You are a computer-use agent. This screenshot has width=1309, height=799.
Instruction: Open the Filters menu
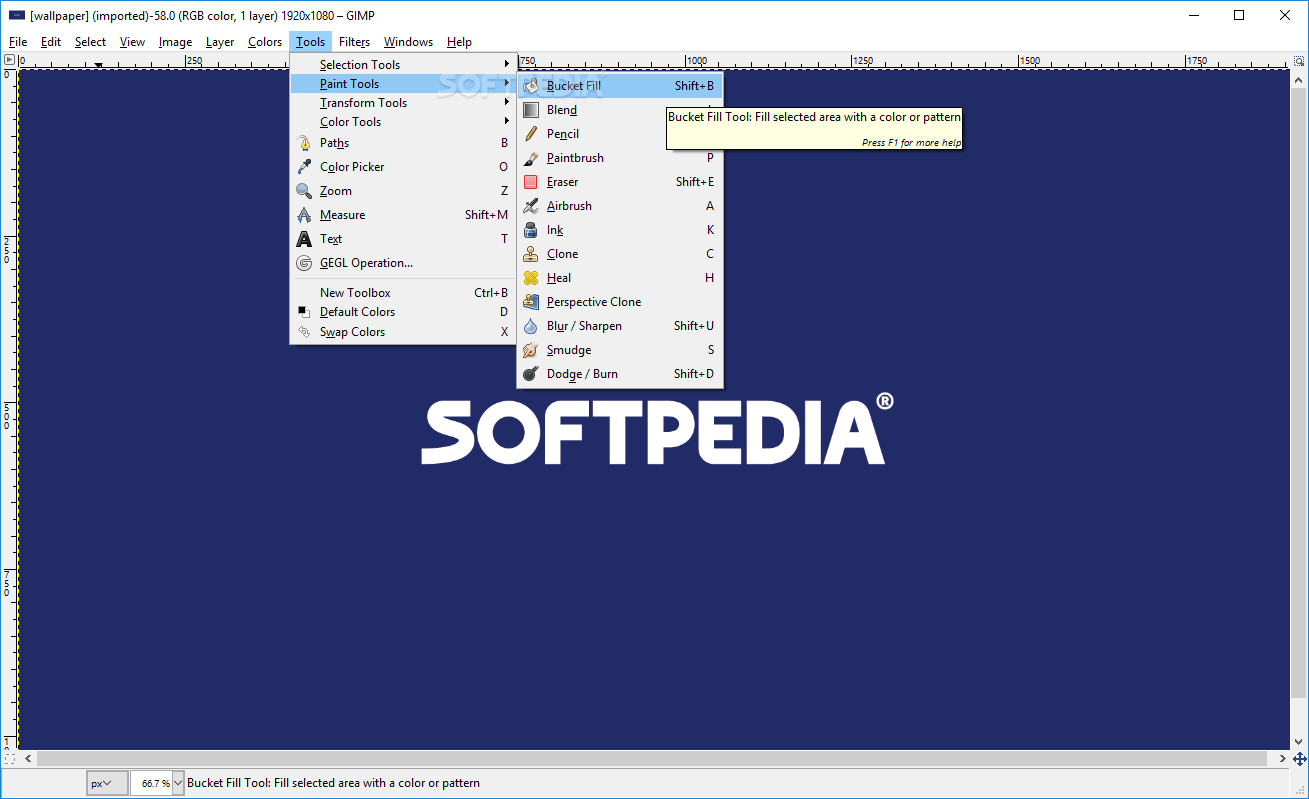[354, 42]
